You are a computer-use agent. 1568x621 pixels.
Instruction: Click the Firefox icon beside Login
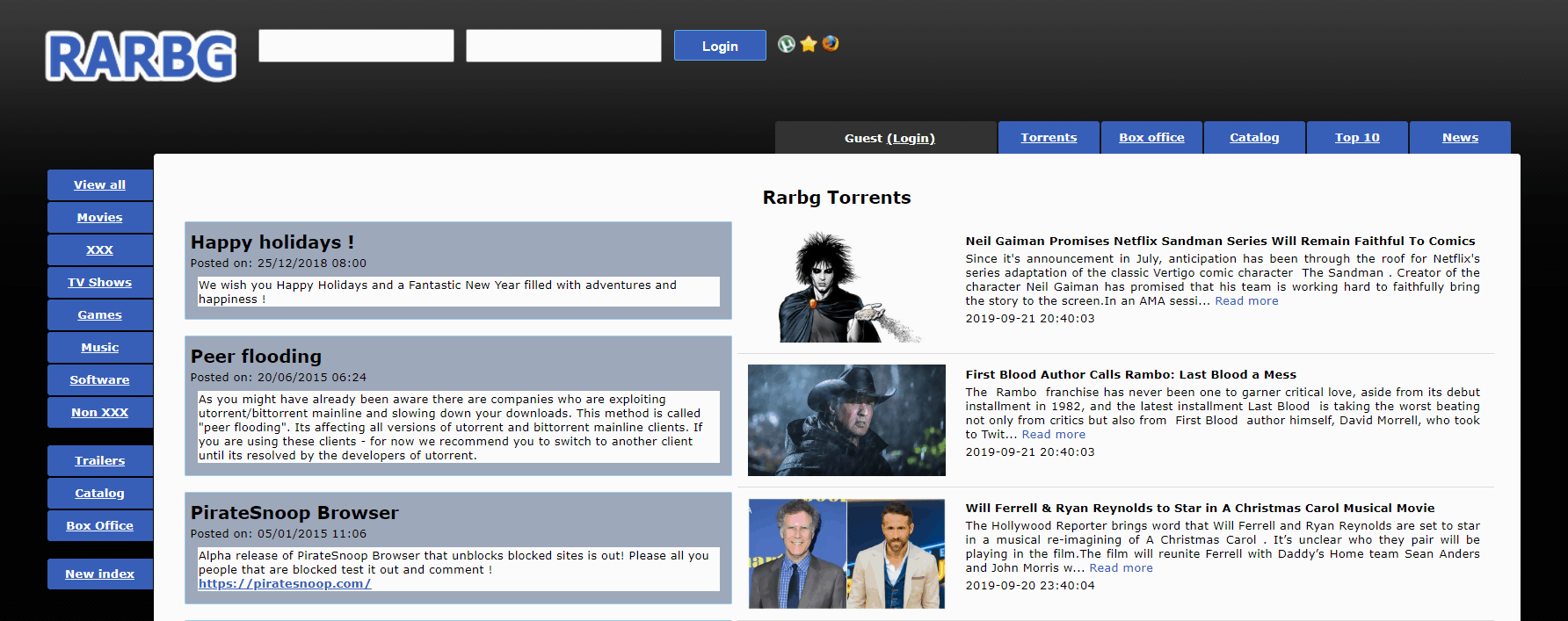[831, 43]
